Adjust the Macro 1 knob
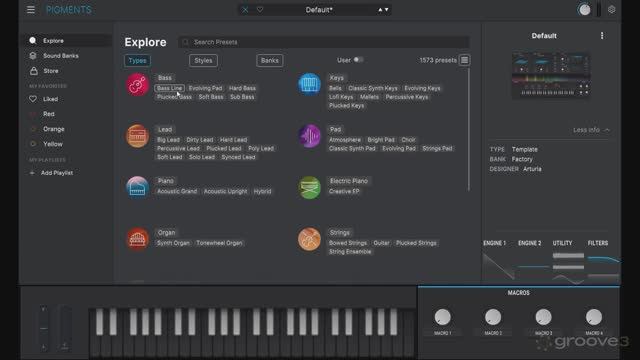640x360 pixels. [442, 317]
